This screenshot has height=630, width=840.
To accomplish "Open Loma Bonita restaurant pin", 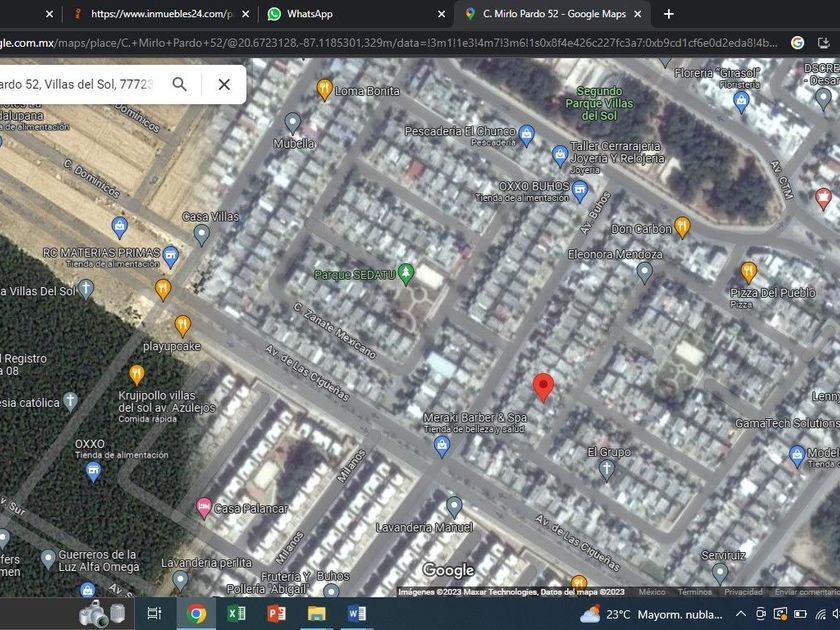I will coord(324,89).
